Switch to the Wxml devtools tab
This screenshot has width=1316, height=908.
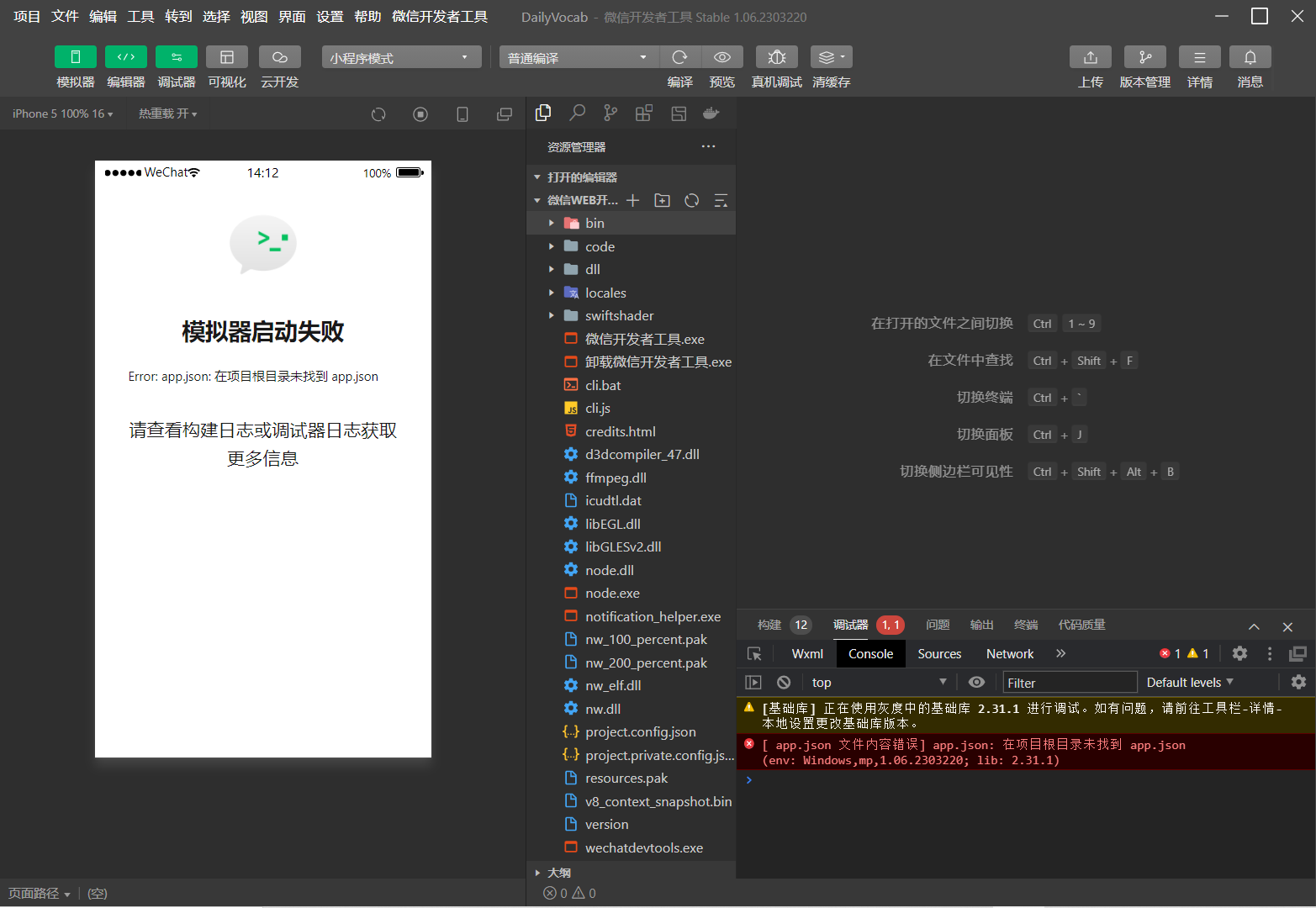(x=807, y=653)
